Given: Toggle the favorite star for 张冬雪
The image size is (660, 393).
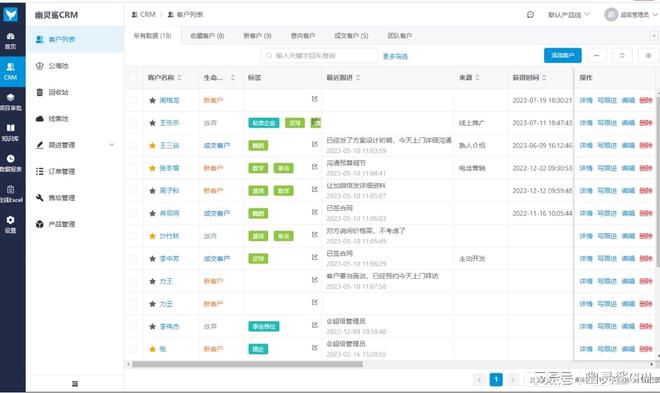Looking at the screenshot, I should click(x=152, y=168).
